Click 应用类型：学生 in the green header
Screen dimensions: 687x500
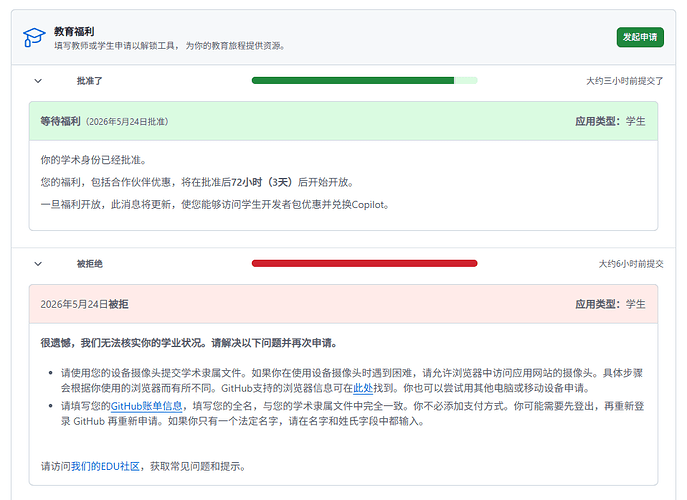(610, 121)
